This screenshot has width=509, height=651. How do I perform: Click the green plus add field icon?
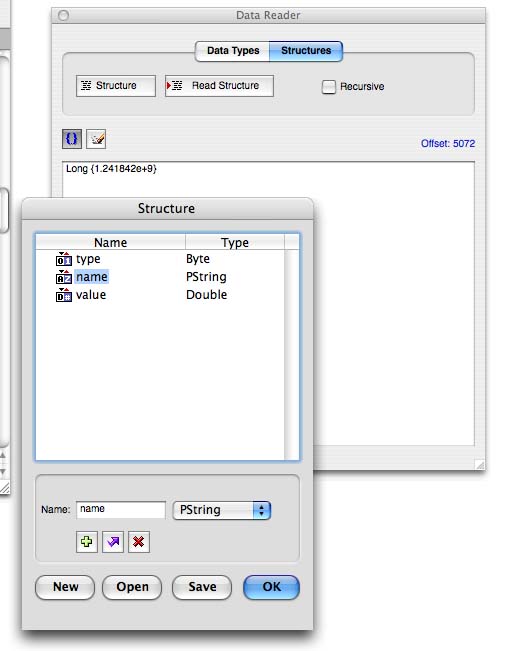(87, 542)
